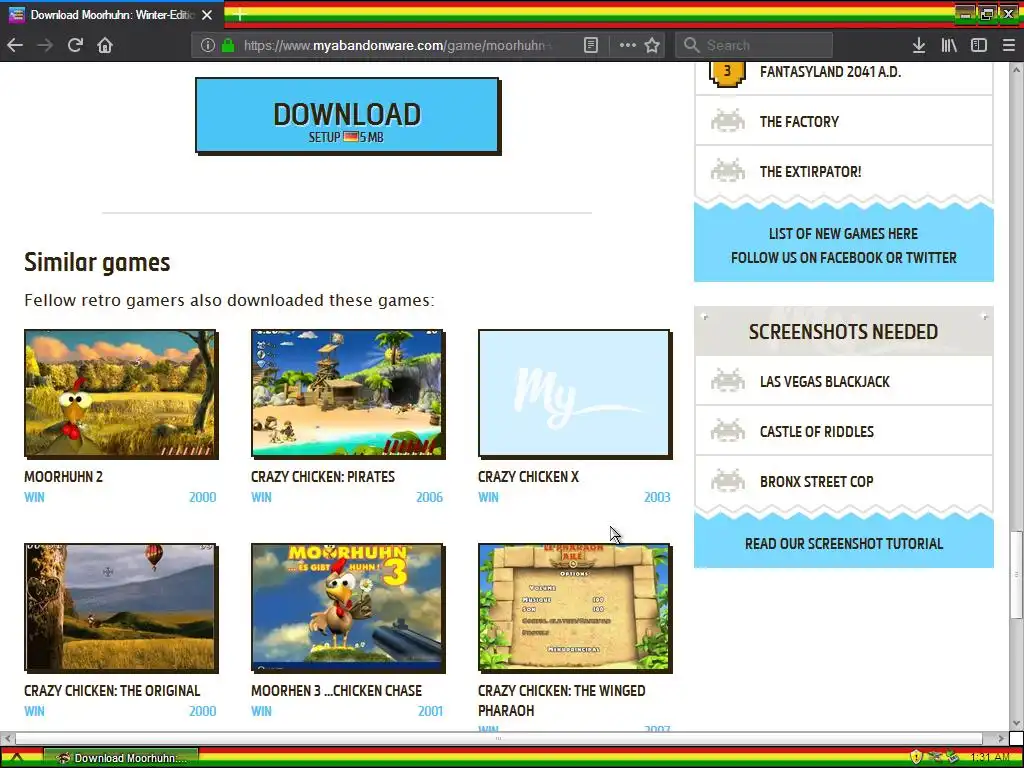
Task: Click the number 3 rank badge icon
Action: pyautogui.click(x=727, y=72)
